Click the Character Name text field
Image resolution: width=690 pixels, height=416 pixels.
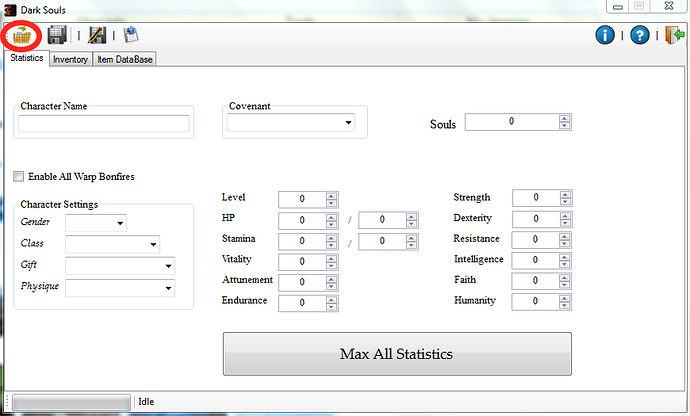tap(104, 124)
